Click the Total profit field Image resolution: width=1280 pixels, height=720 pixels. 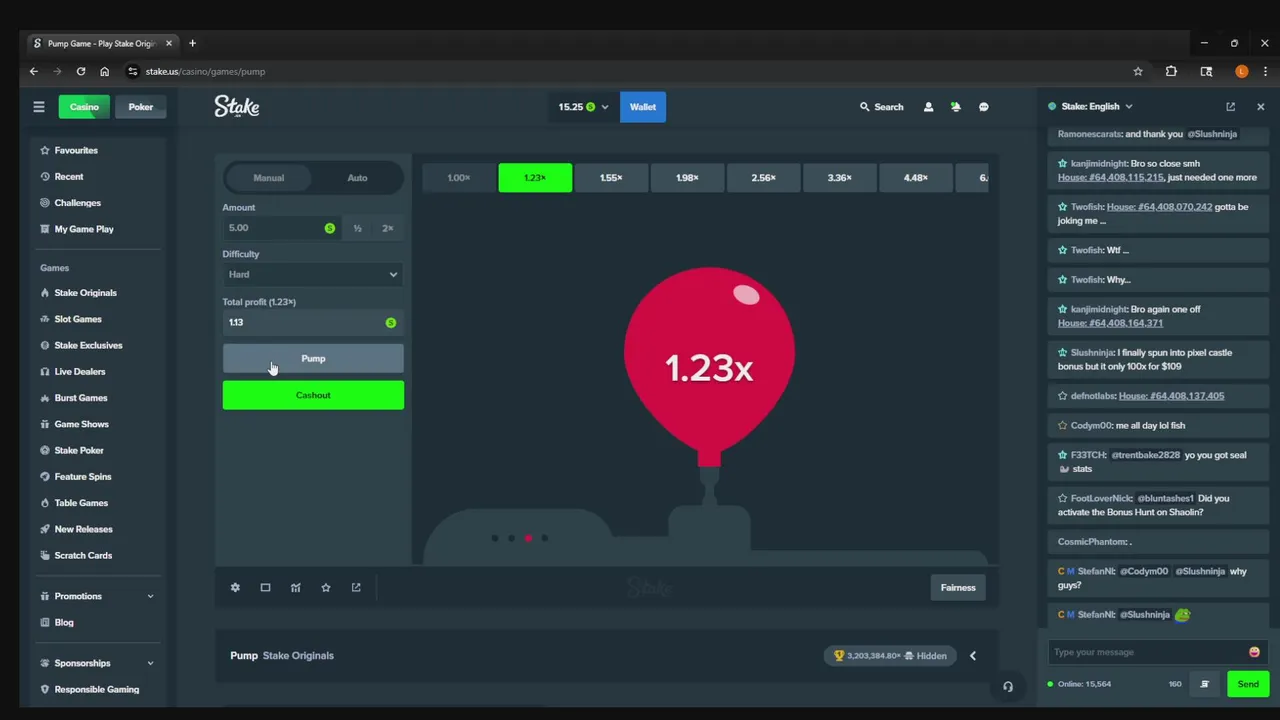click(x=313, y=322)
